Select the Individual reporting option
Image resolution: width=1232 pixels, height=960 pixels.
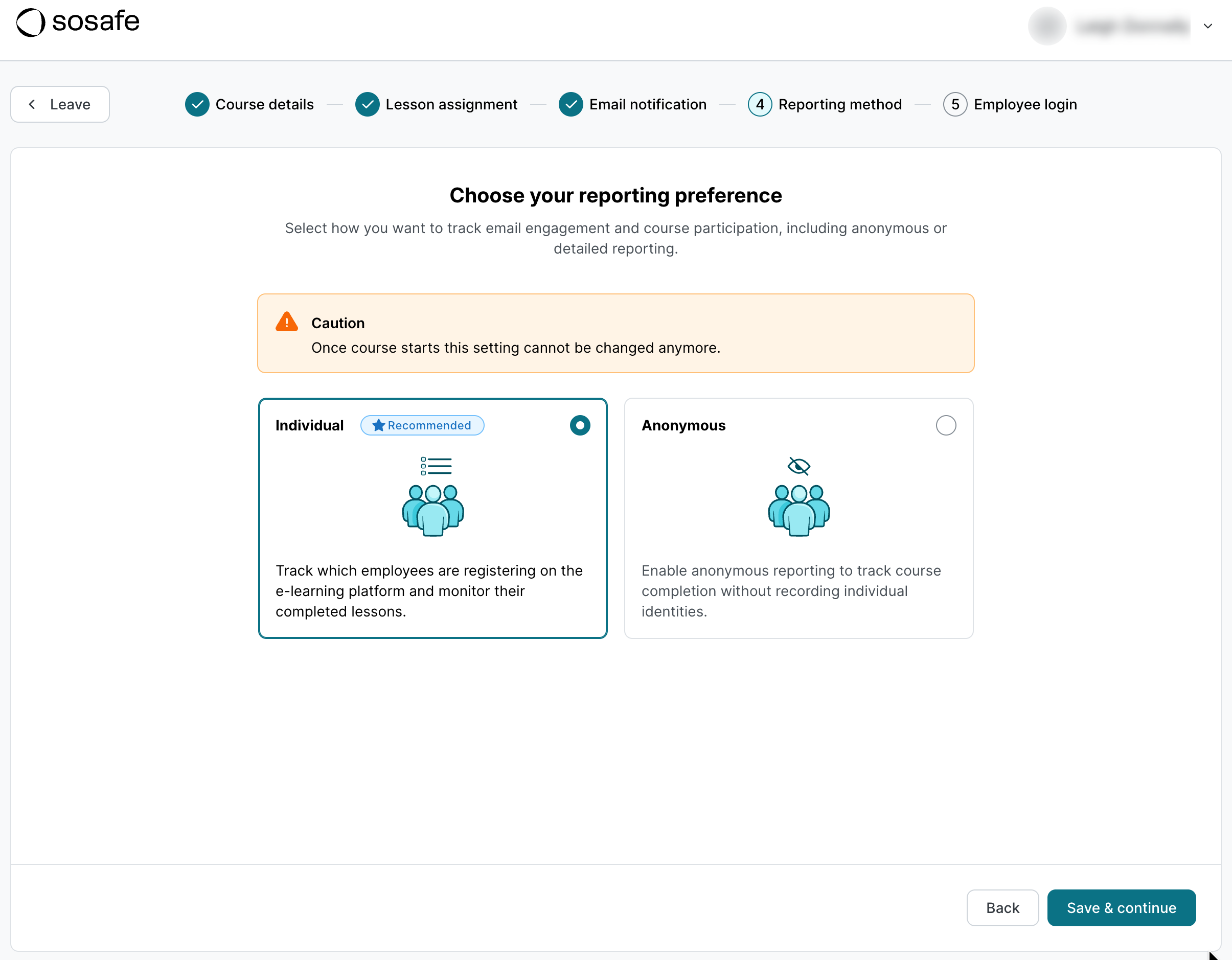pyautogui.click(x=580, y=425)
